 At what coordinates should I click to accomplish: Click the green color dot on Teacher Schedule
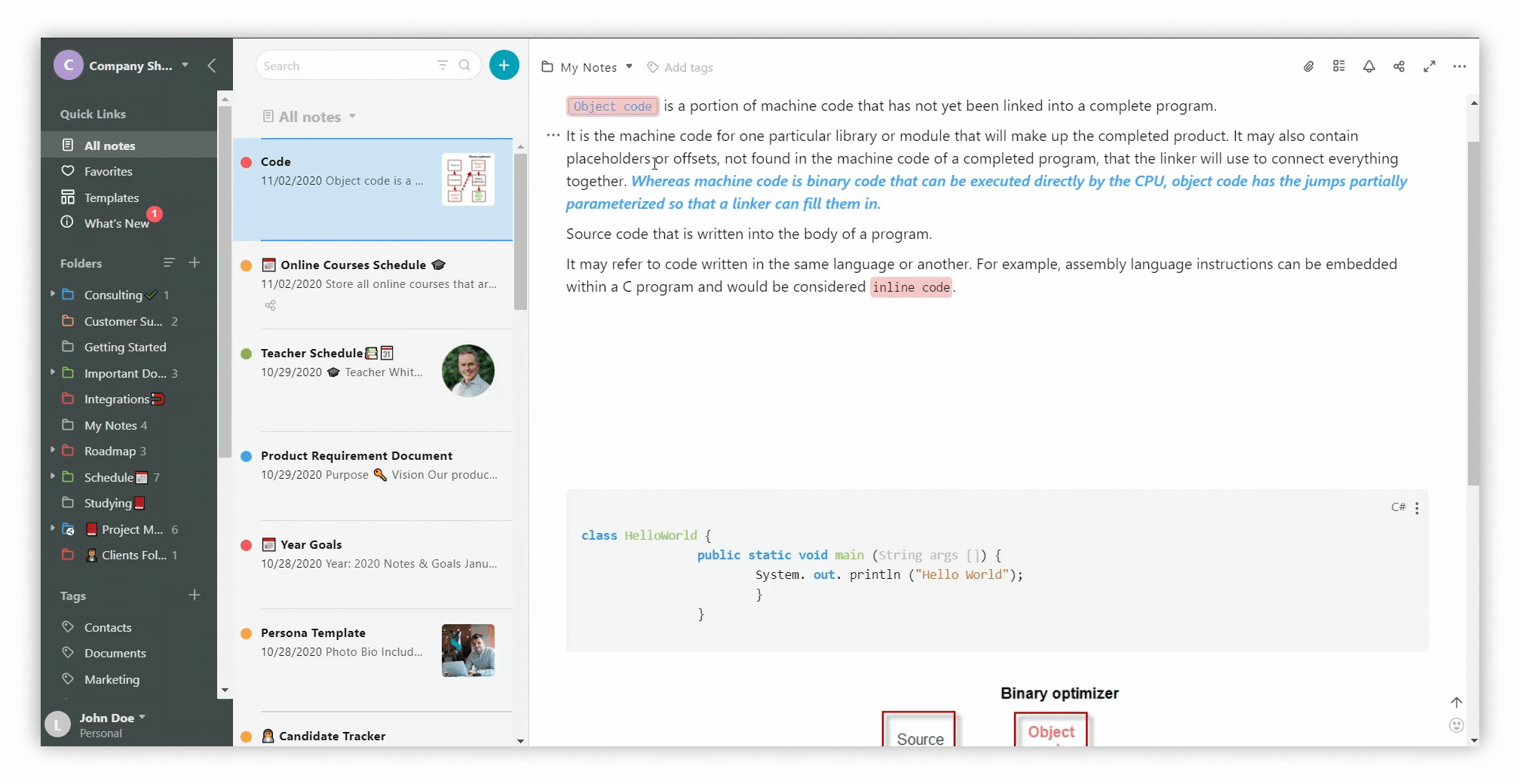[246, 353]
